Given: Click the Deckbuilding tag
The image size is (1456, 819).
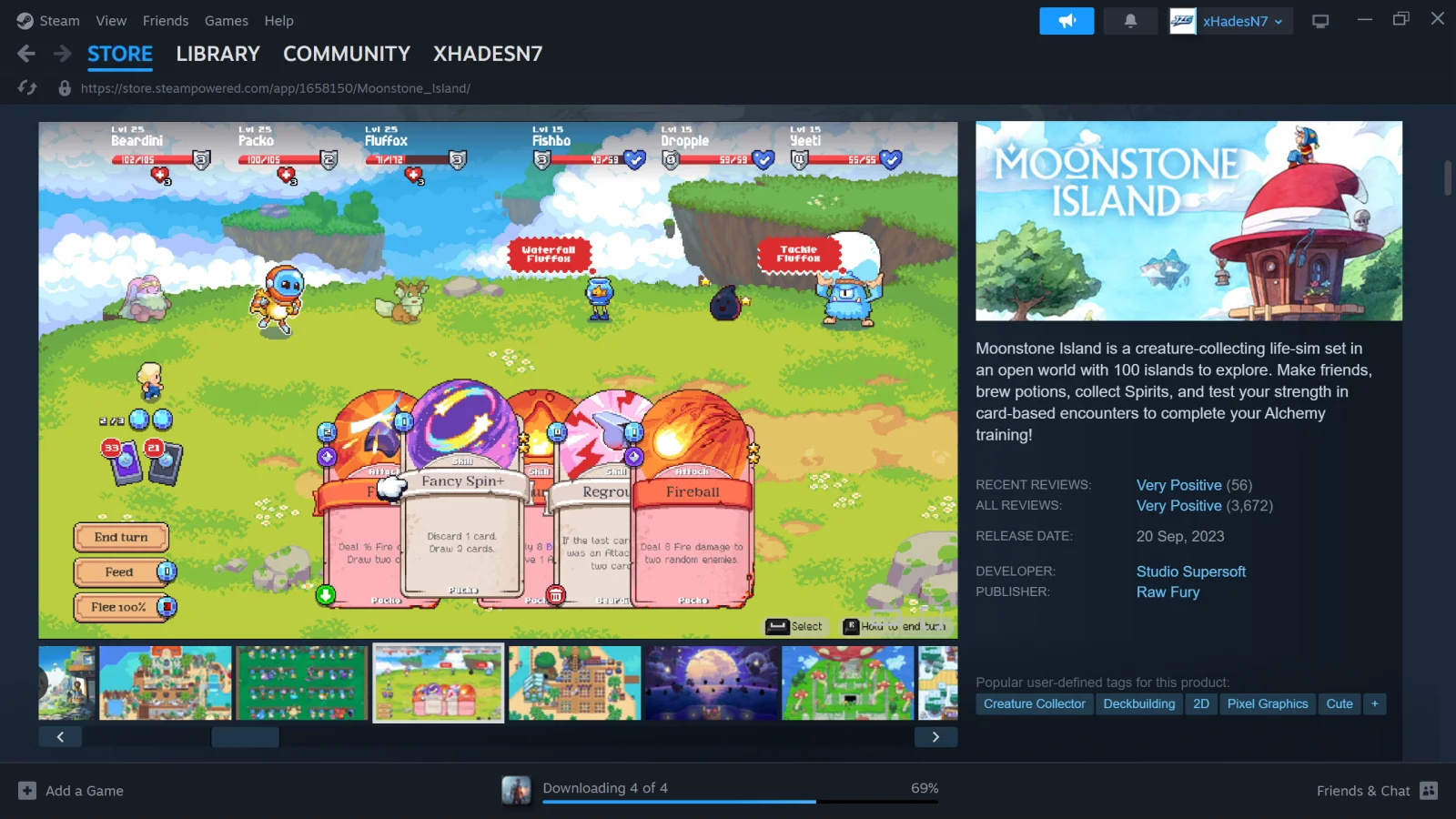Looking at the screenshot, I should 1139,704.
